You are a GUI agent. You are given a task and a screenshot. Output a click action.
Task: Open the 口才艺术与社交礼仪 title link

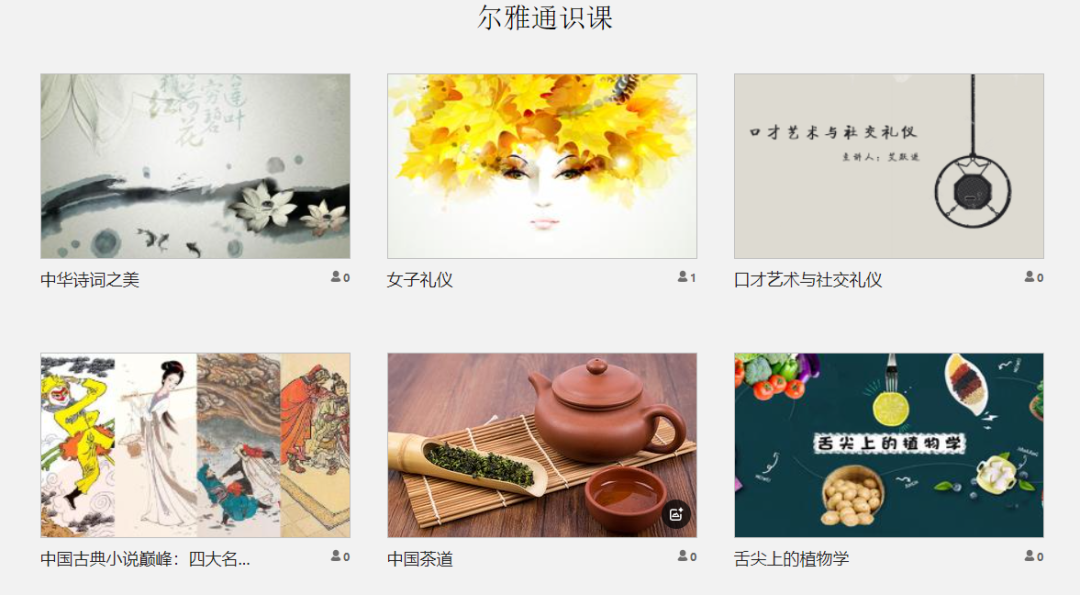coord(808,280)
